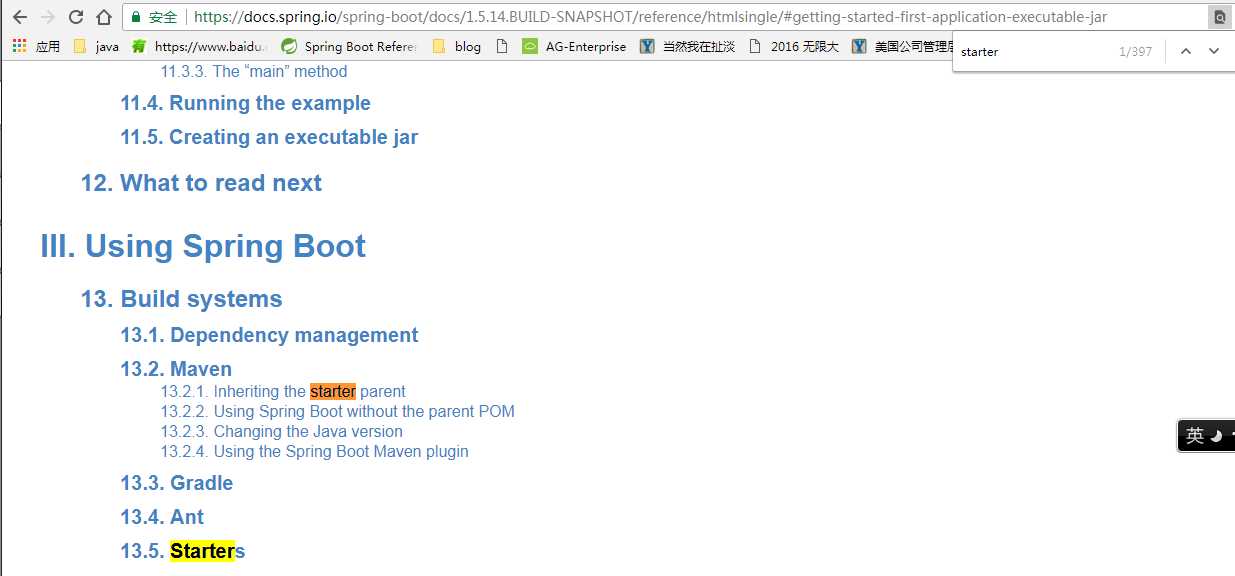The image size is (1235, 576).
Task: Open 13.2 Maven section
Action: tap(176, 369)
